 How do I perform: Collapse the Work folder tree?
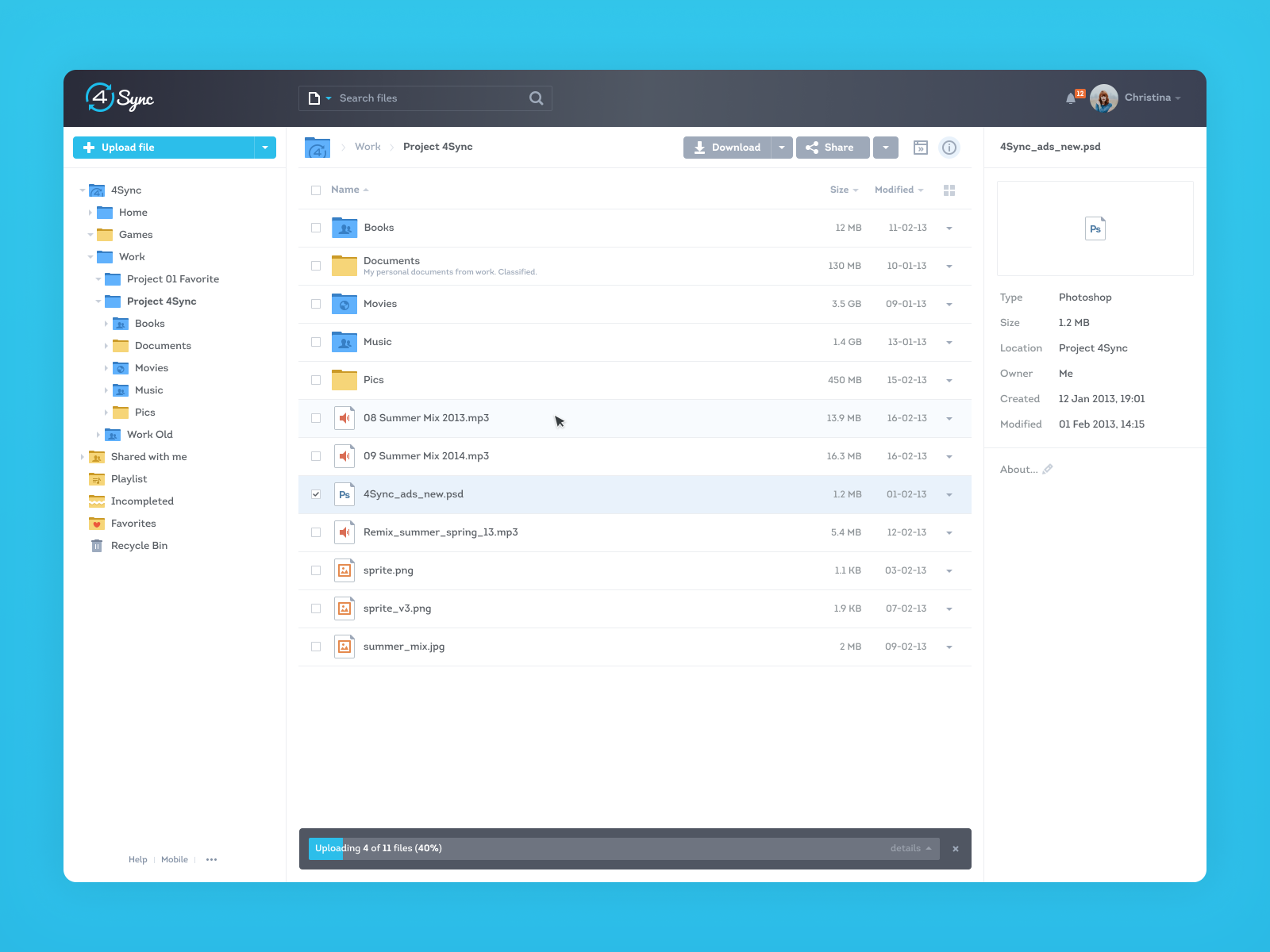coord(90,256)
